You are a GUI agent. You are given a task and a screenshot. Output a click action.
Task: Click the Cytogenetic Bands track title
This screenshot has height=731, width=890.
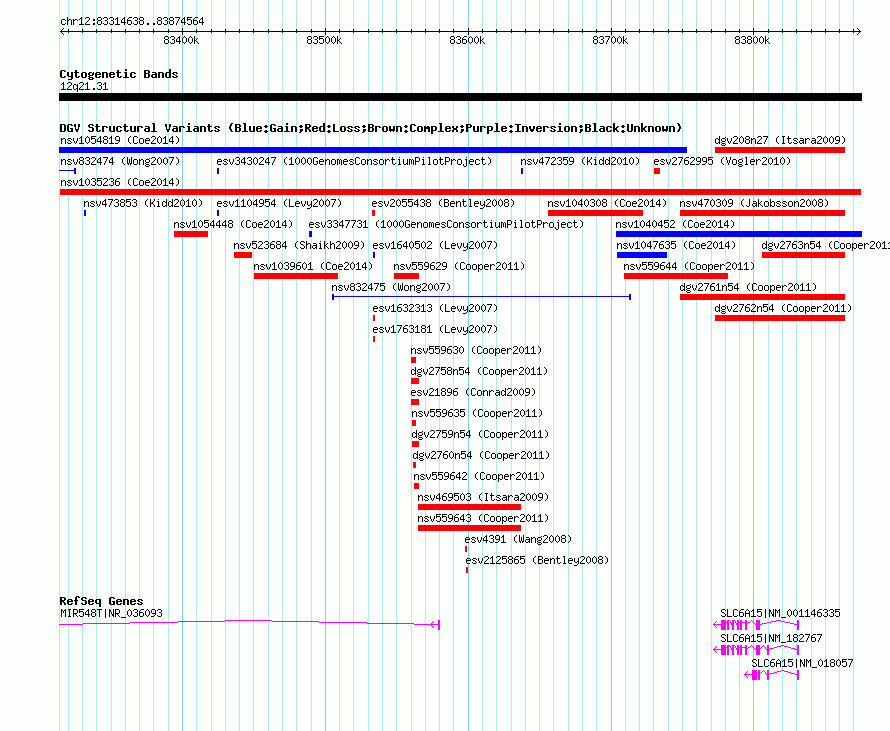coord(119,74)
